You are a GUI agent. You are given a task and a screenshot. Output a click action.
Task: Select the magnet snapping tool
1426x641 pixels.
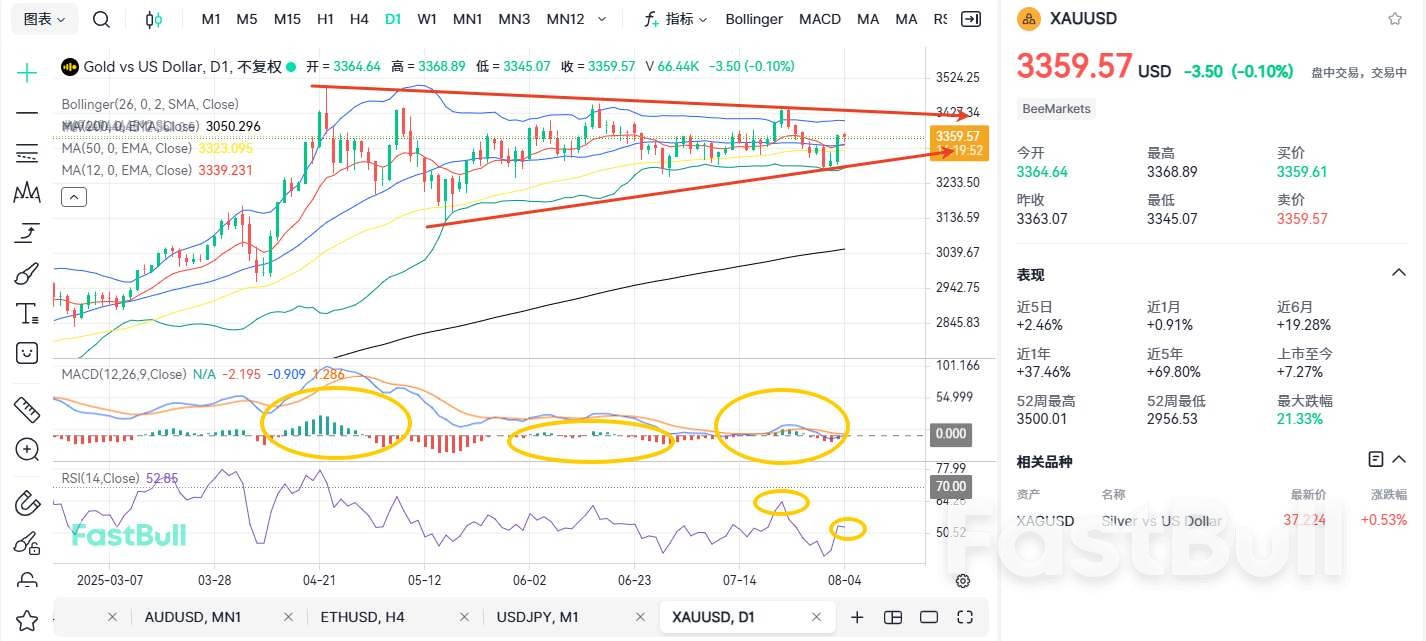pyautogui.click(x=27, y=505)
